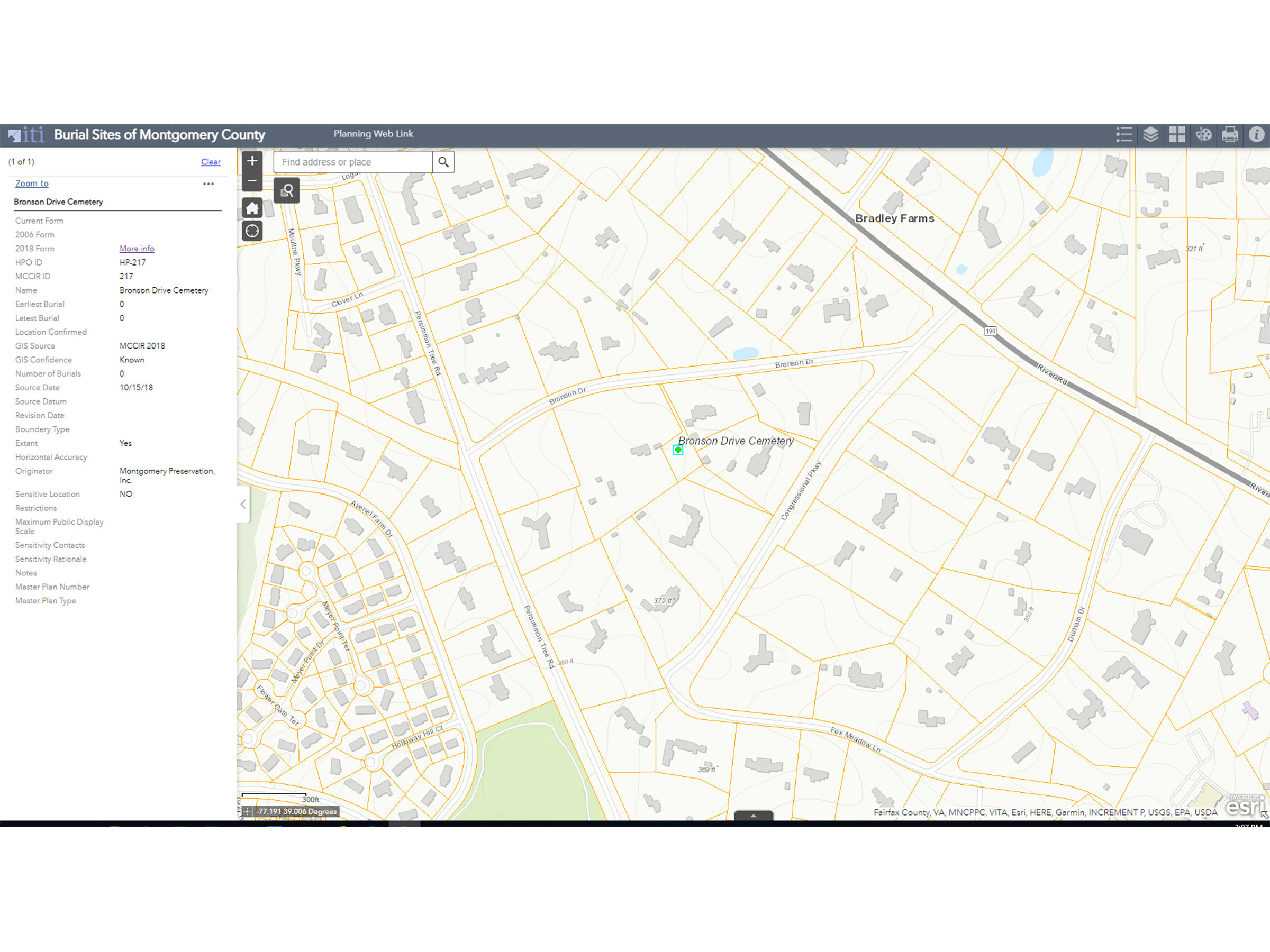Open the popup actions ellipsis menu

point(208,184)
